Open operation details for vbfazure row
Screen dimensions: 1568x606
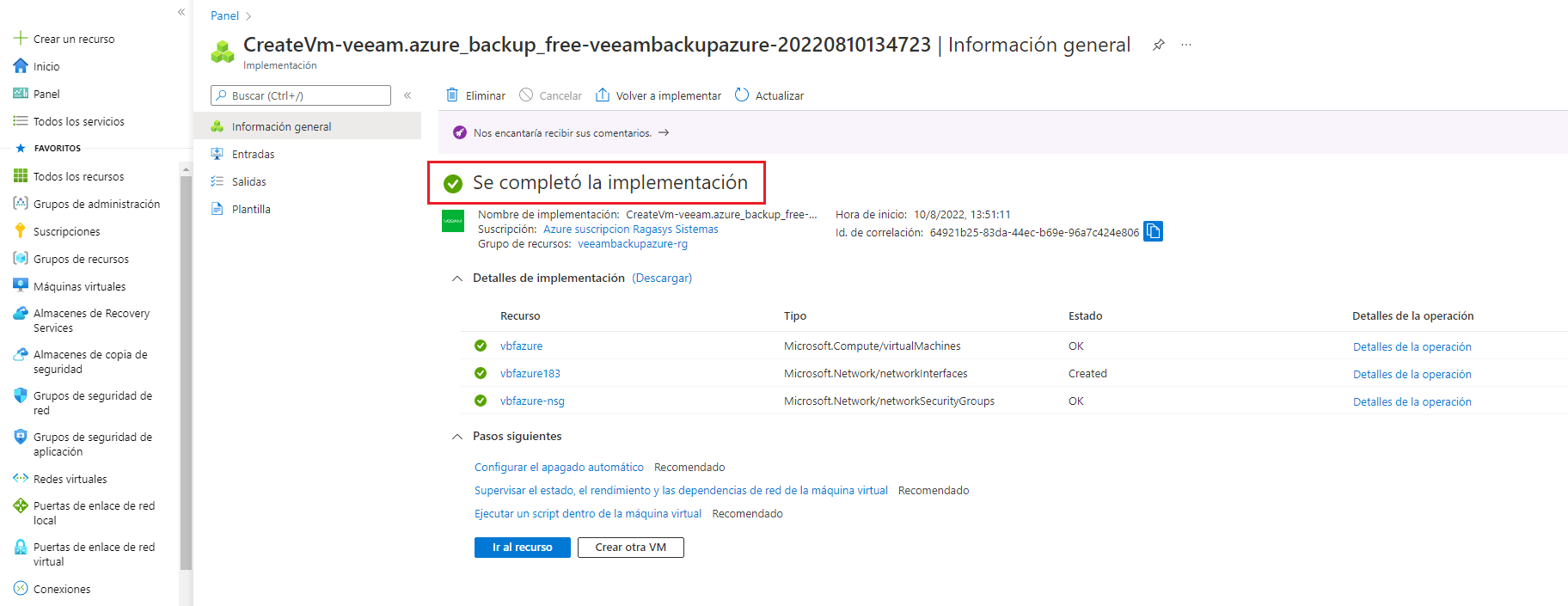point(1412,346)
